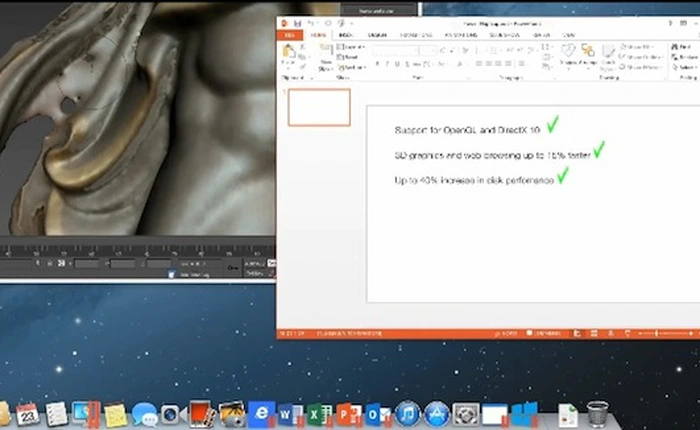700x430 pixels.
Task: Open iTunes from the dock
Action: point(408,414)
